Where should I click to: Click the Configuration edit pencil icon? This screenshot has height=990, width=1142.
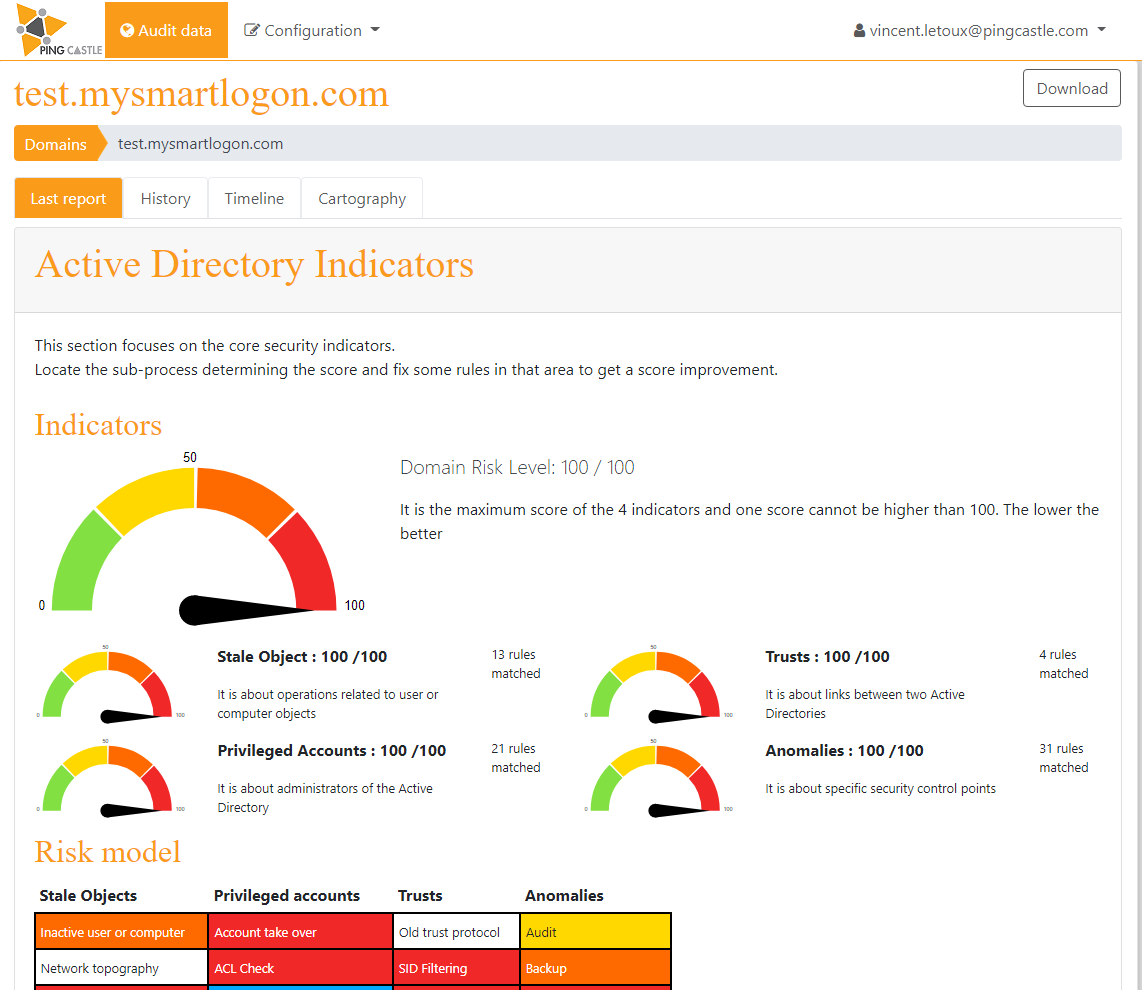(252, 30)
